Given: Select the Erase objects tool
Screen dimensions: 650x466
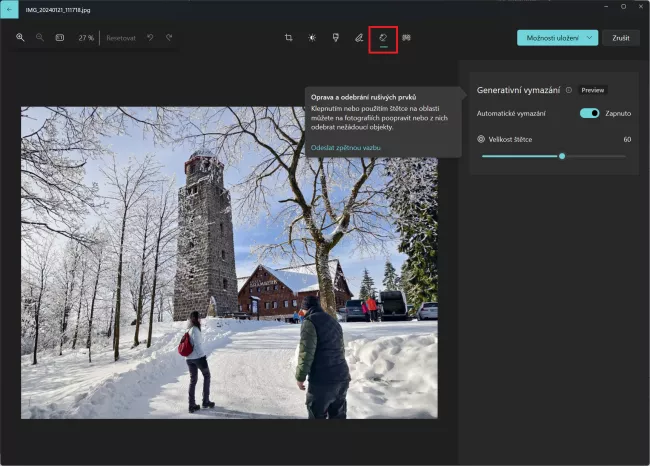Looking at the screenshot, I should [x=383, y=38].
